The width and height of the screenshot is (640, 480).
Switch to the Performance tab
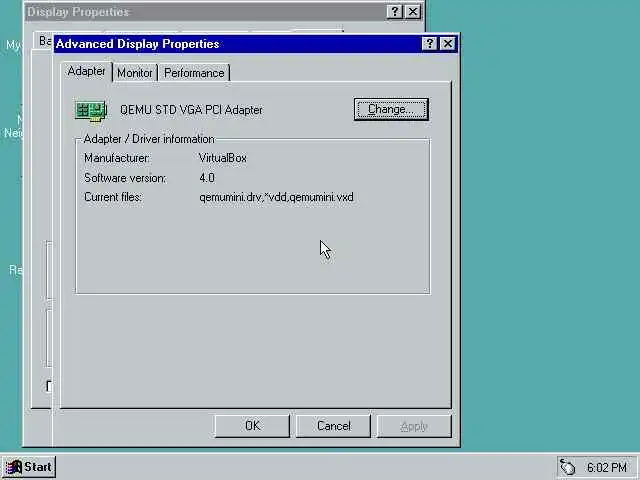[194, 73]
